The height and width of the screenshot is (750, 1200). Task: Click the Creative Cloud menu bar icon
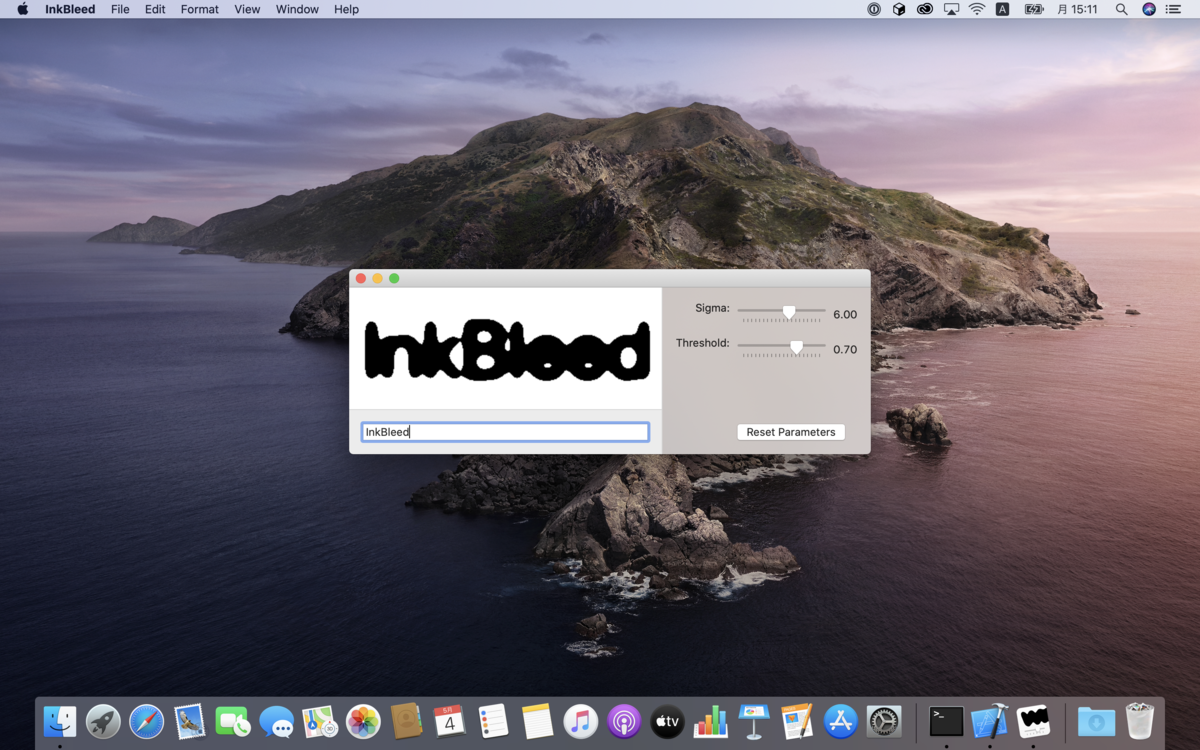point(925,9)
